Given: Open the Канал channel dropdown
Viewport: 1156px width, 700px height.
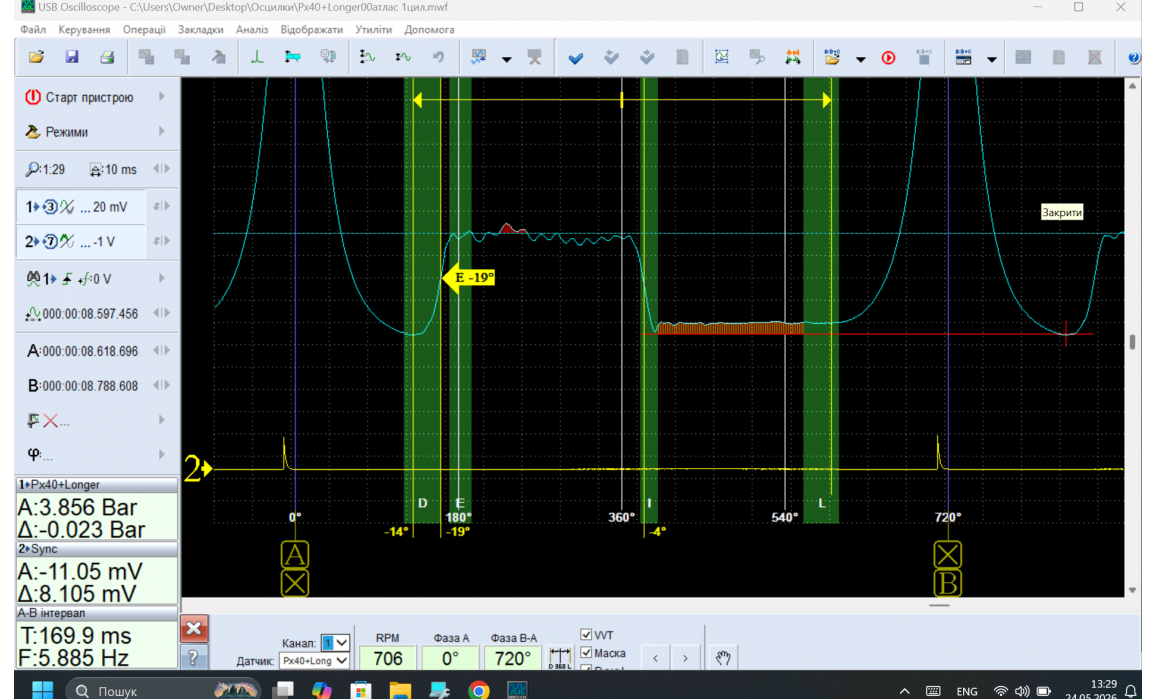Looking at the screenshot, I should tap(335, 642).
